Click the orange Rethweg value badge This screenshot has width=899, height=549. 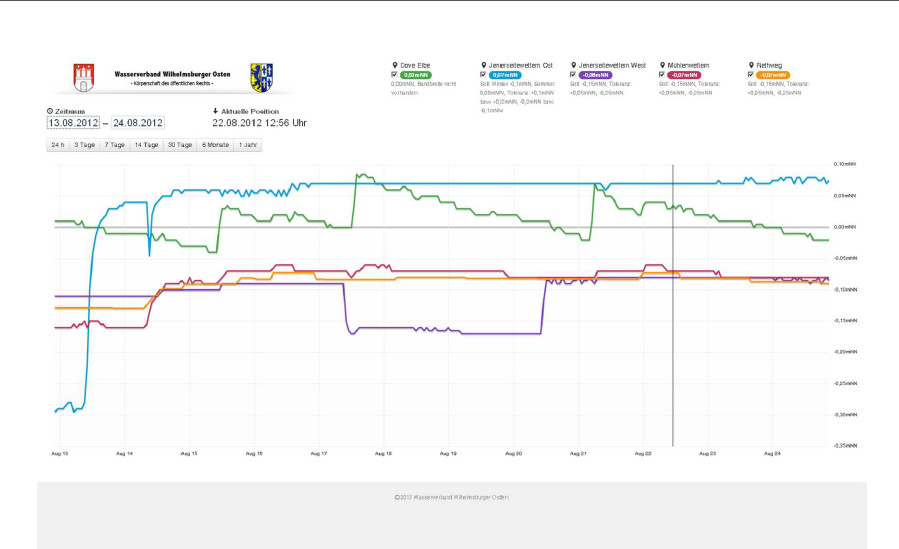tap(773, 75)
